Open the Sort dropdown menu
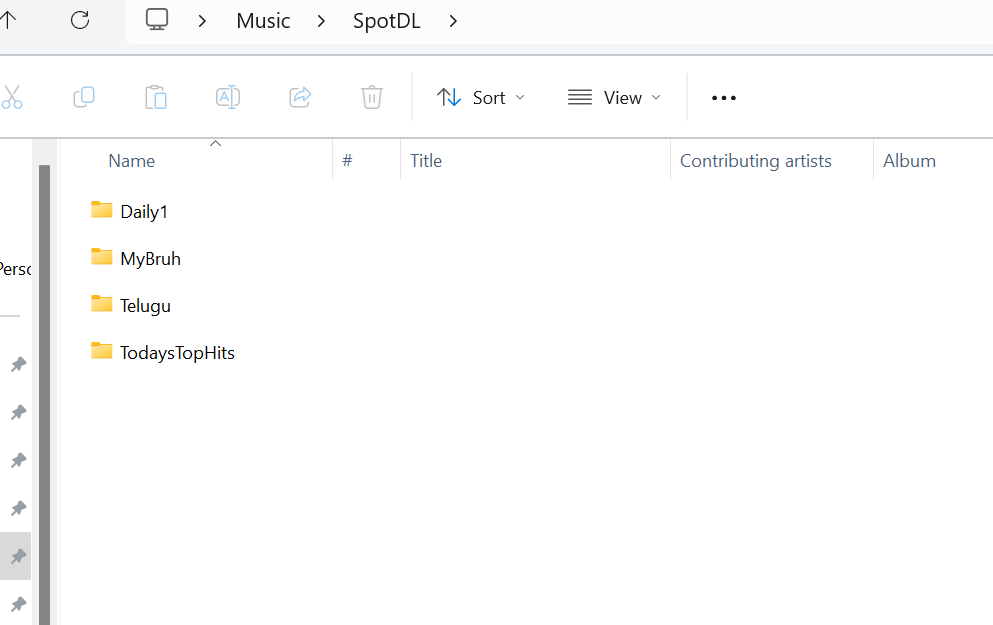This screenshot has height=625, width=993. click(x=481, y=97)
